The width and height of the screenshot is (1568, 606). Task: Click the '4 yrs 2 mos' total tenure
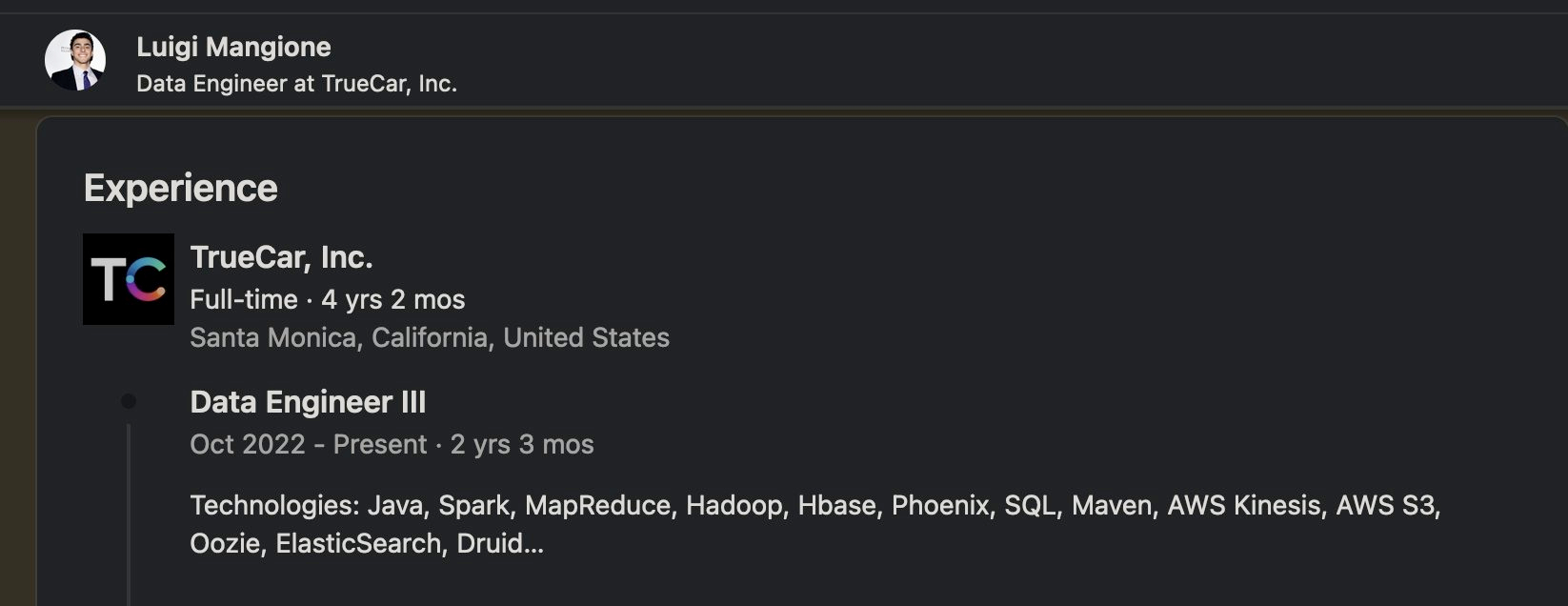393,299
